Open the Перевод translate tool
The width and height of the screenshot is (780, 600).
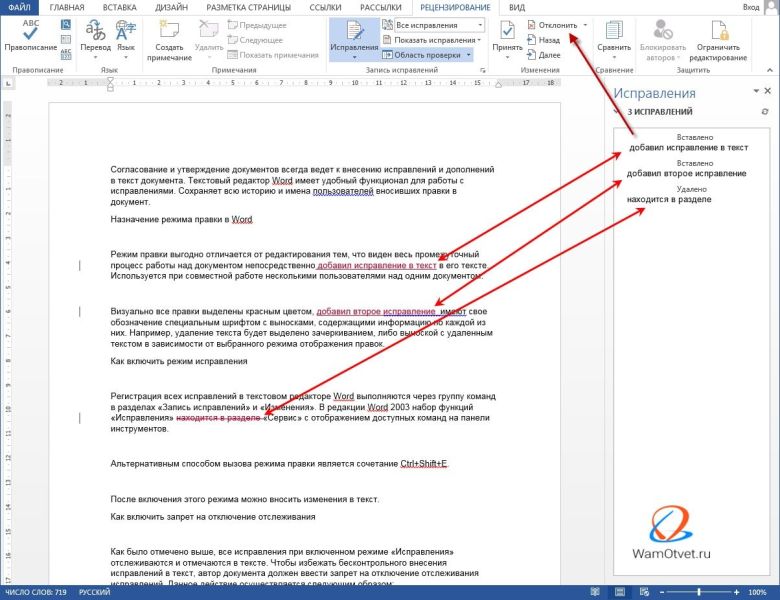pos(95,32)
